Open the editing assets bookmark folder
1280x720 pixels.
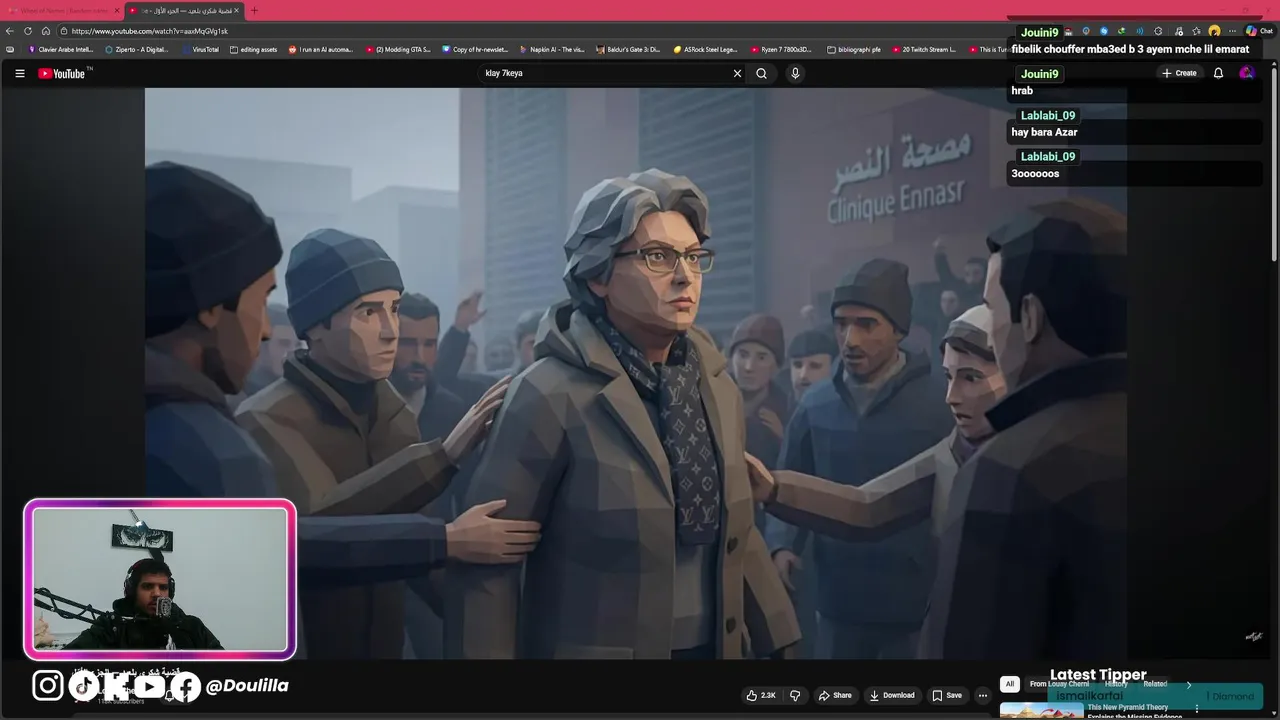(x=254, y=49)
